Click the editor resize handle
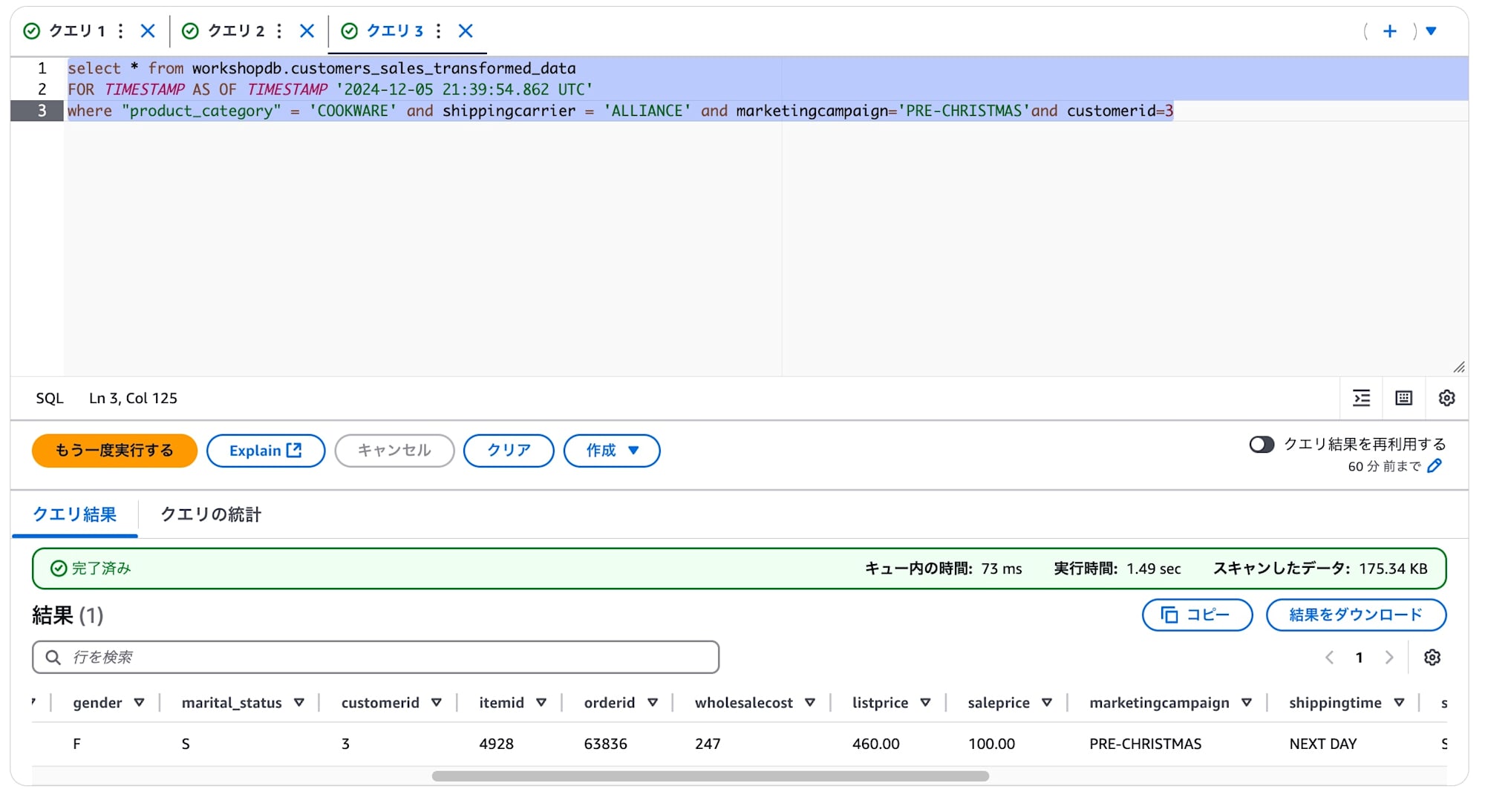 [1458, 367]
